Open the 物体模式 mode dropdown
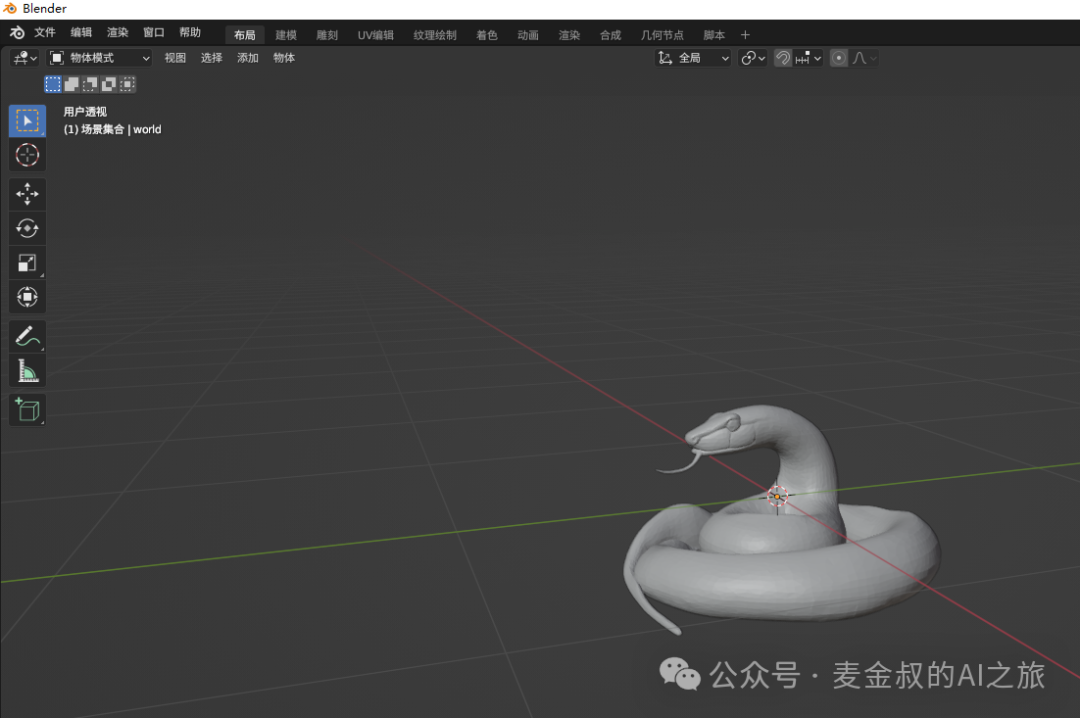Image resolution: width=1080 pixels, height=718 pixels. [x=100, y=58]
